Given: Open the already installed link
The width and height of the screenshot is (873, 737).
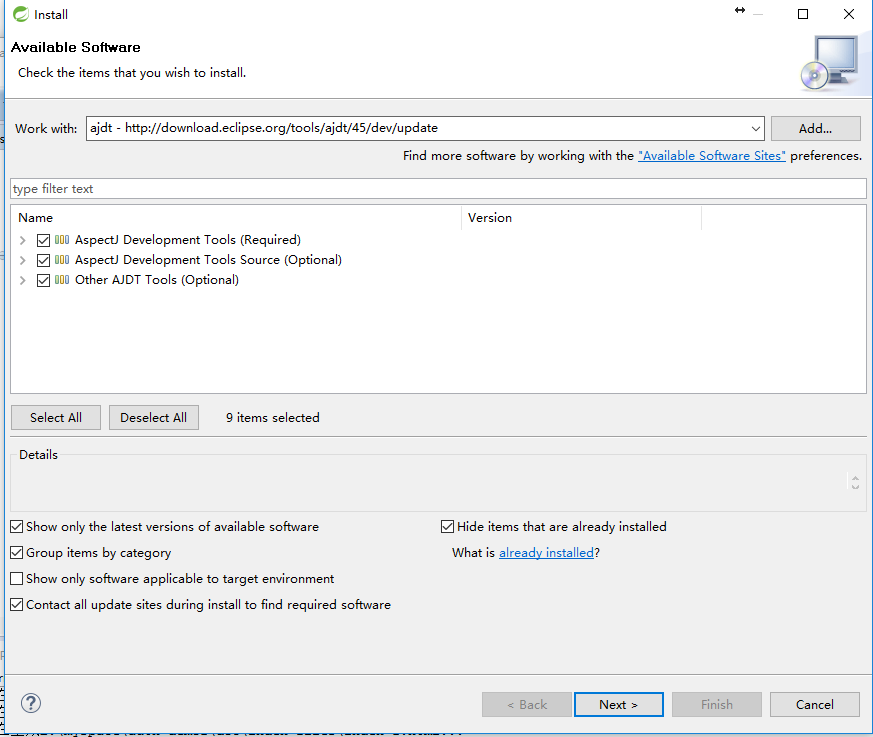Looking at the screenshot, I should pyautogui.click(x=546, y=553).
